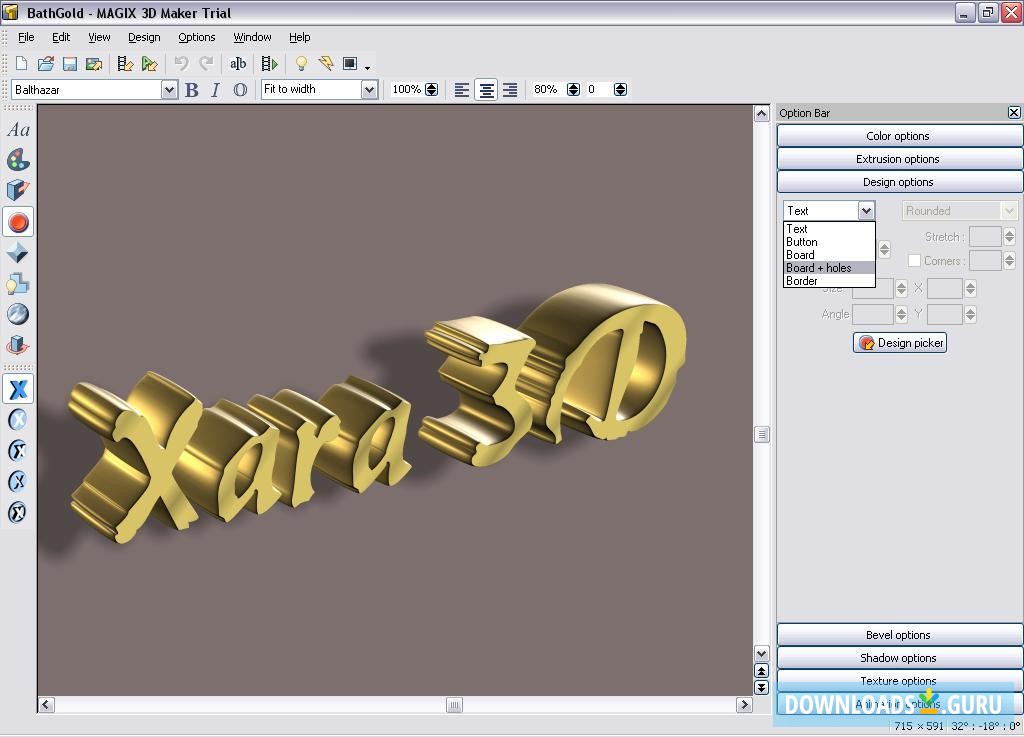1024x737 pixels.
Task: Click the start animation play icon
Action: tap(269, 64)
